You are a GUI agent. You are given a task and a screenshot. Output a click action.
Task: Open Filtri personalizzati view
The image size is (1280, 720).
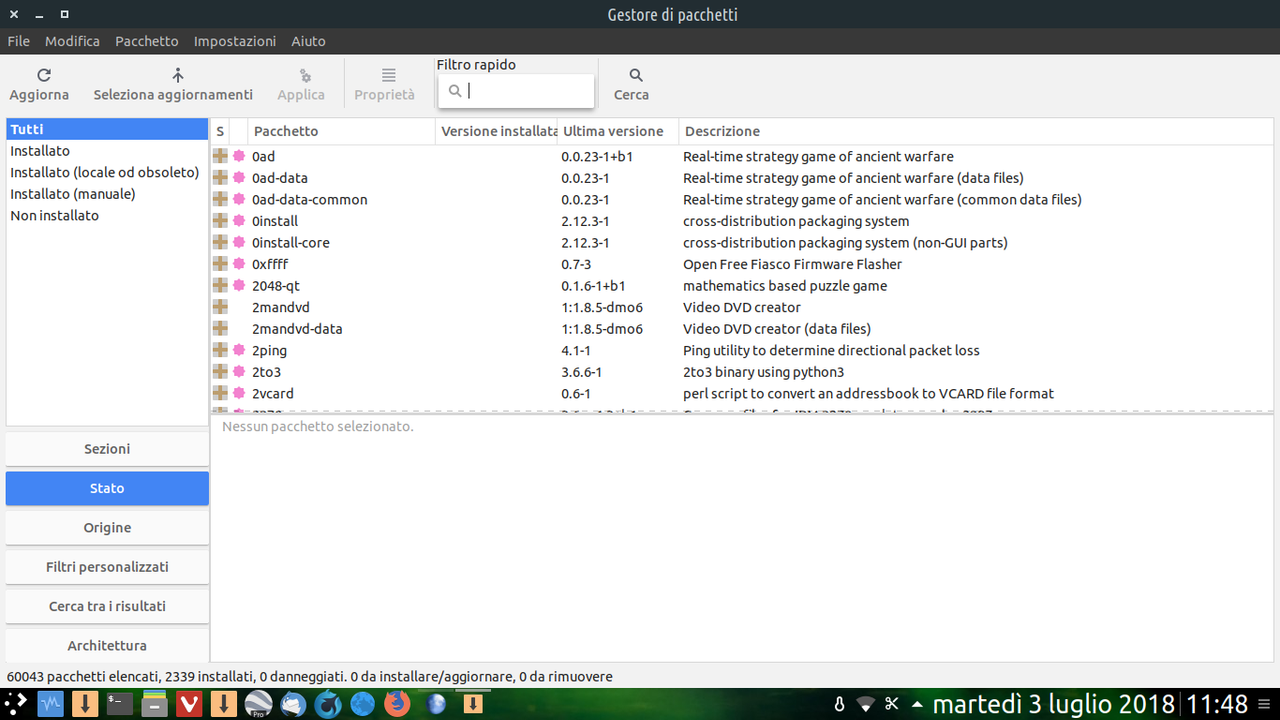click(x=107, y=566)
